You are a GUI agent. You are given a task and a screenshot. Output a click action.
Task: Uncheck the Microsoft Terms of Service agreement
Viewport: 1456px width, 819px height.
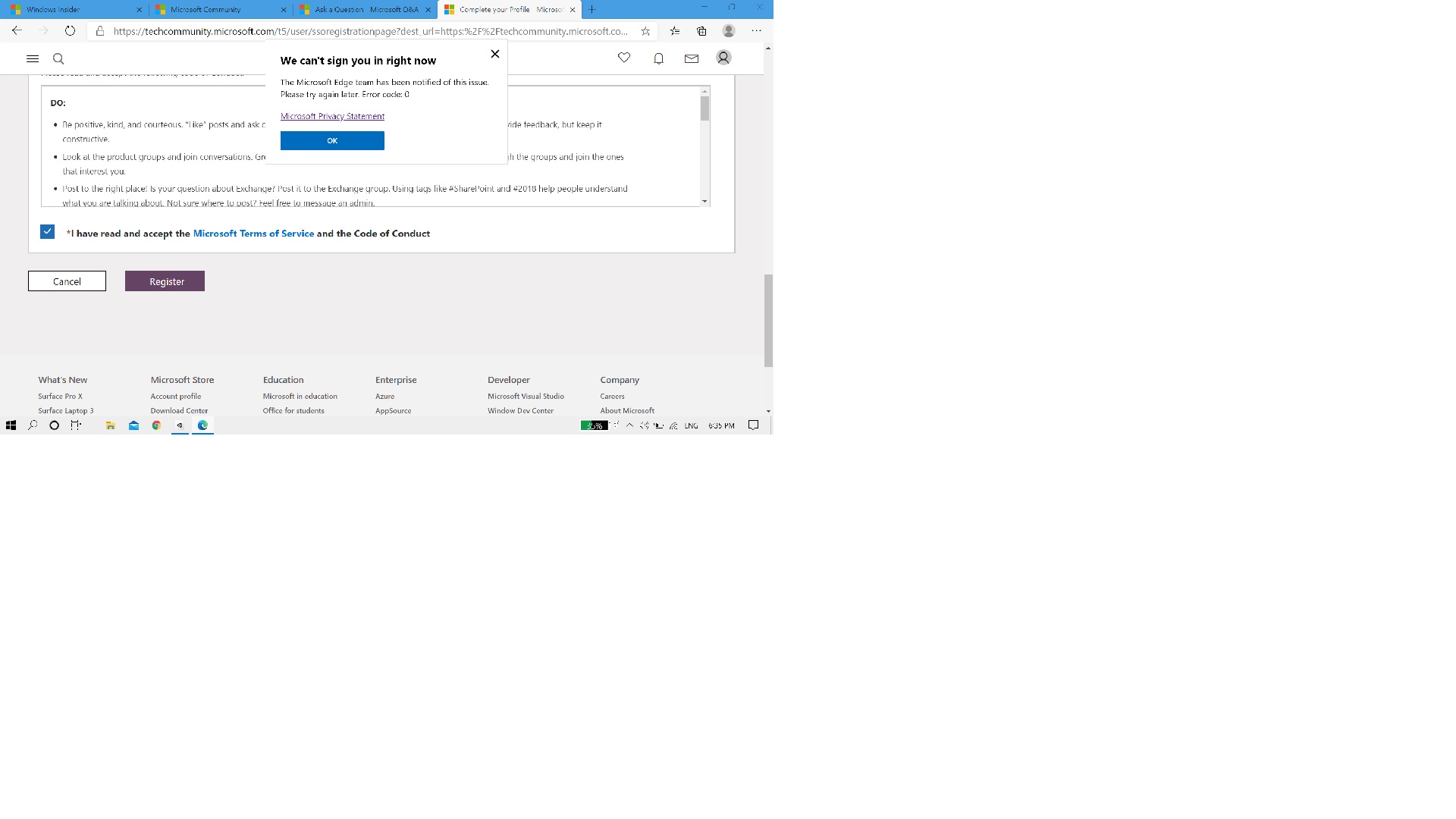pyautogui.click(x=47, y=231)
